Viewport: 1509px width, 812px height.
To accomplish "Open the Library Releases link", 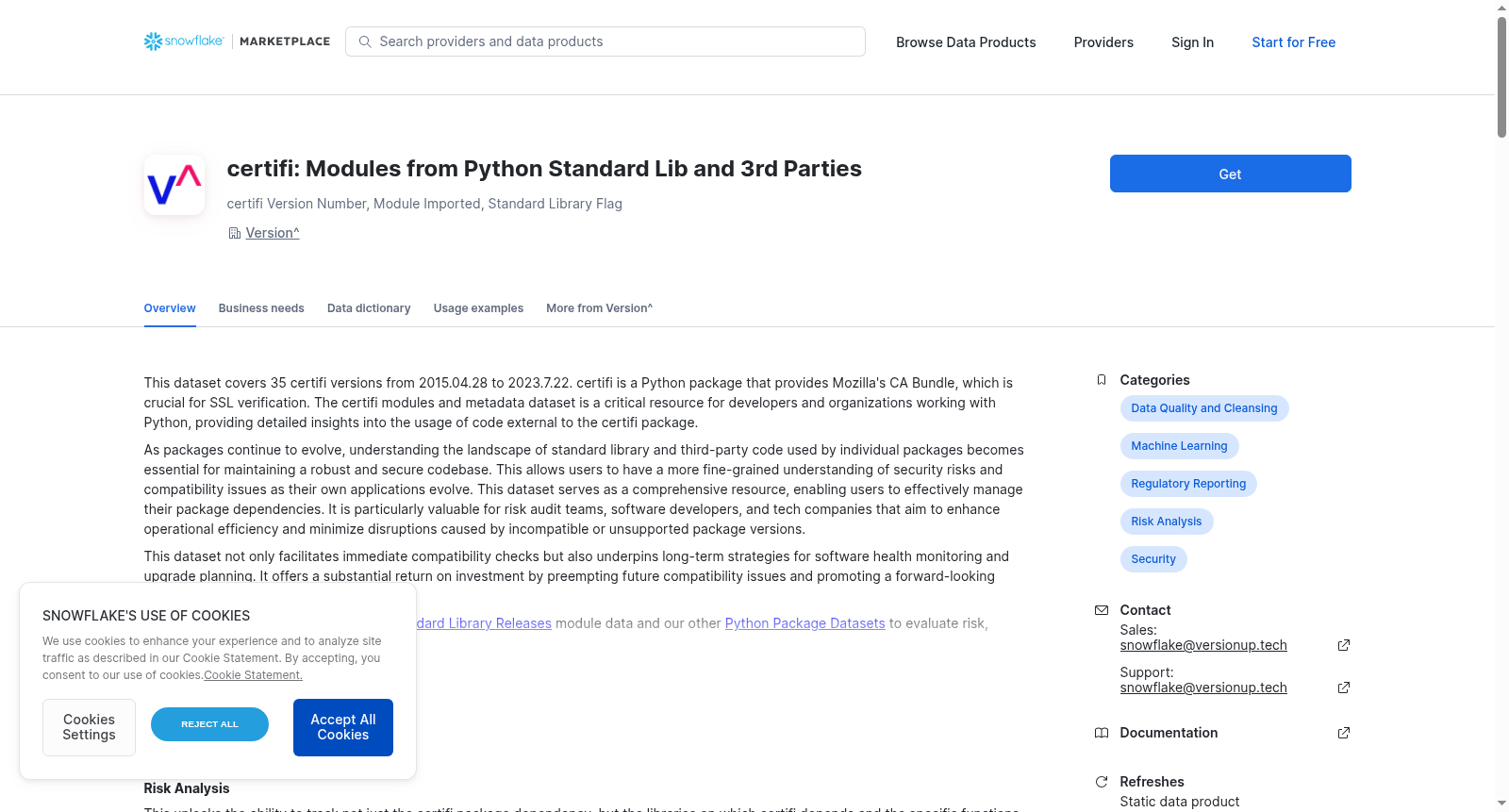I will tap(484, 623).
